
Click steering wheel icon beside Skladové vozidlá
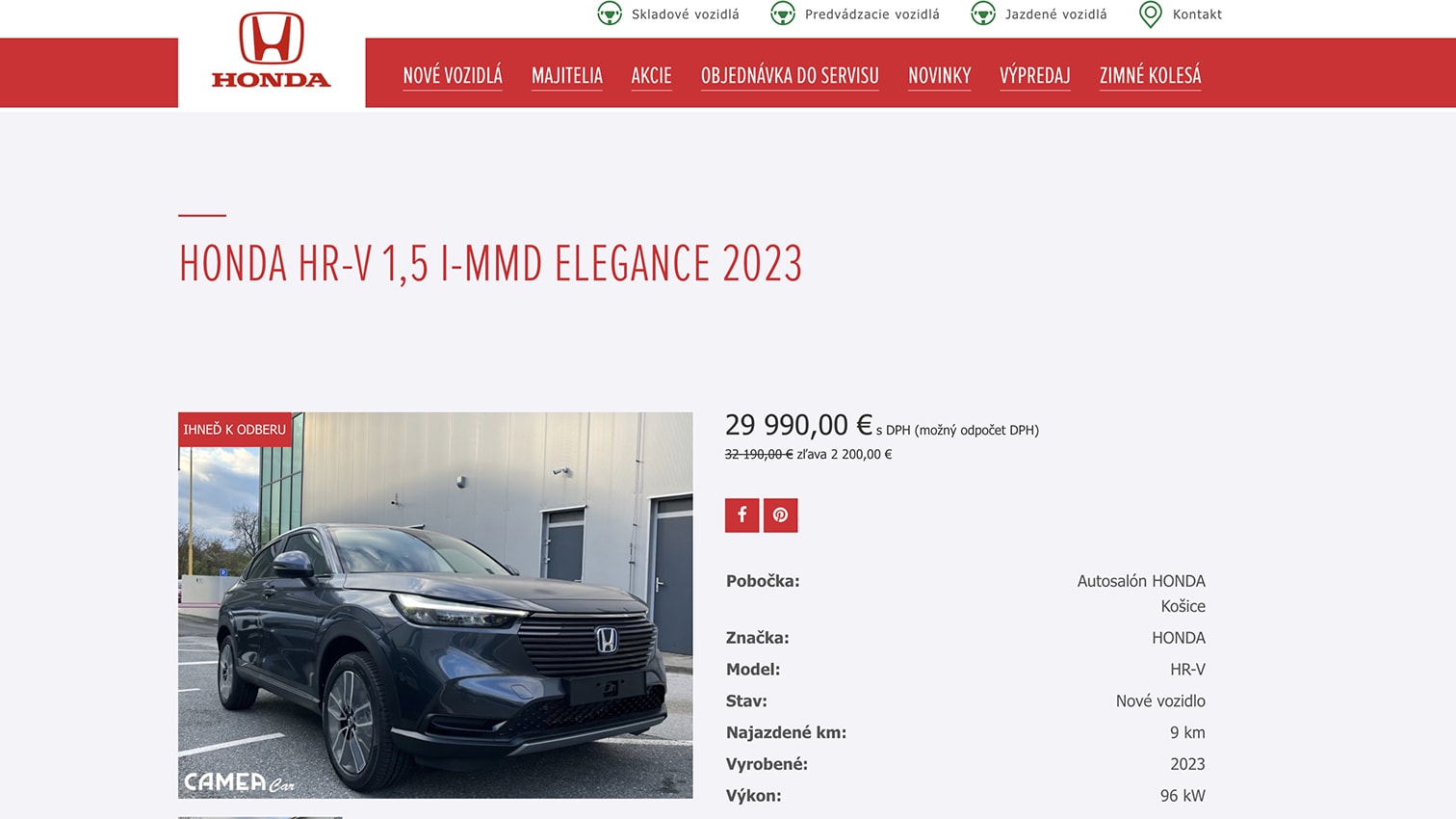pyautogui.click(x=610, y=13)
